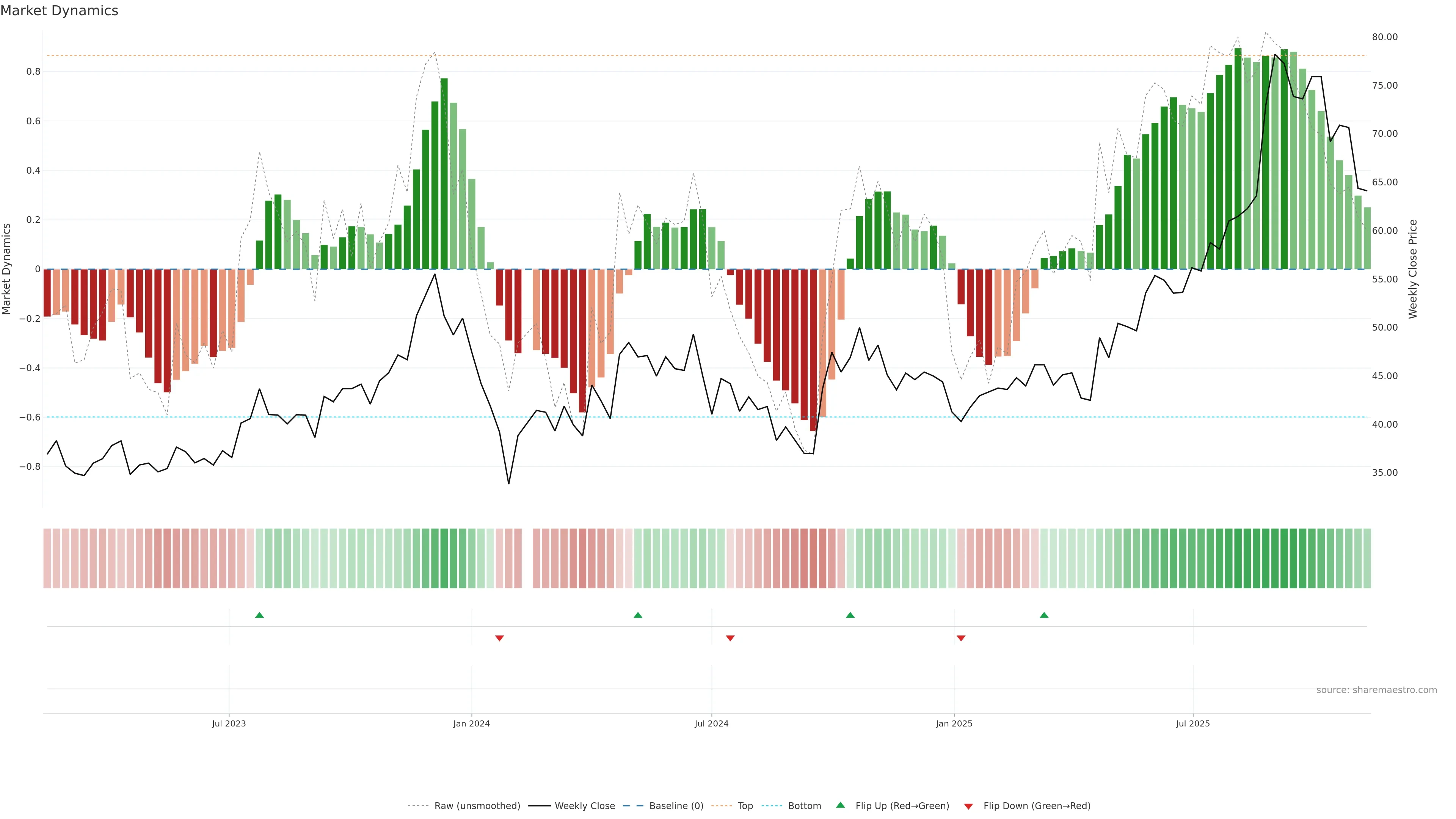Click the green triangle icon in the legend
The width and height of the screenshot is (1456, 819).
point(841,805)
